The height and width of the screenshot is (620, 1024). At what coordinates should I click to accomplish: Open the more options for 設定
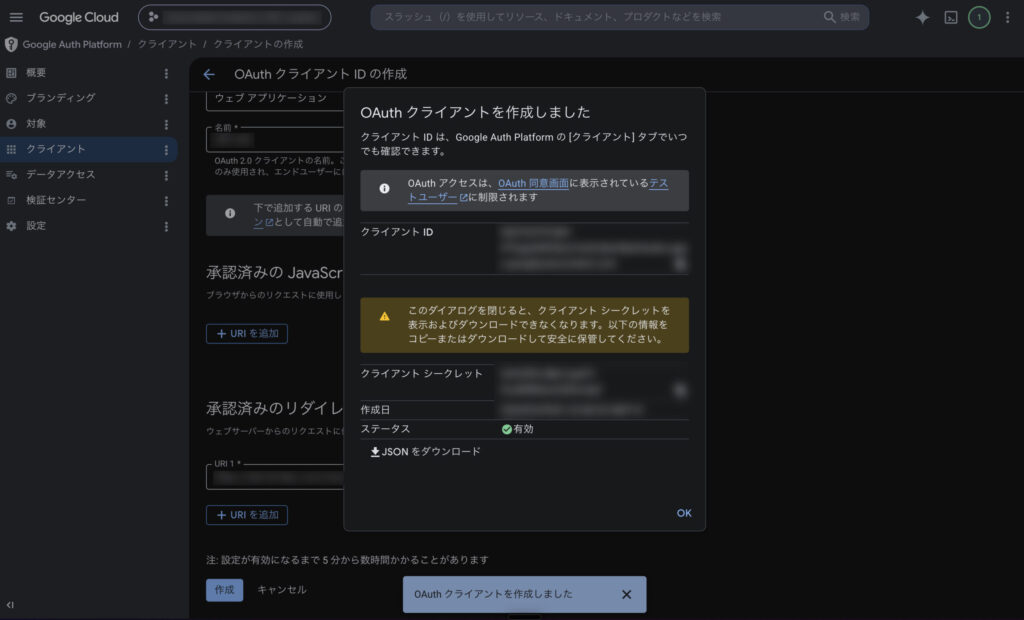click(x=166, y=226)
